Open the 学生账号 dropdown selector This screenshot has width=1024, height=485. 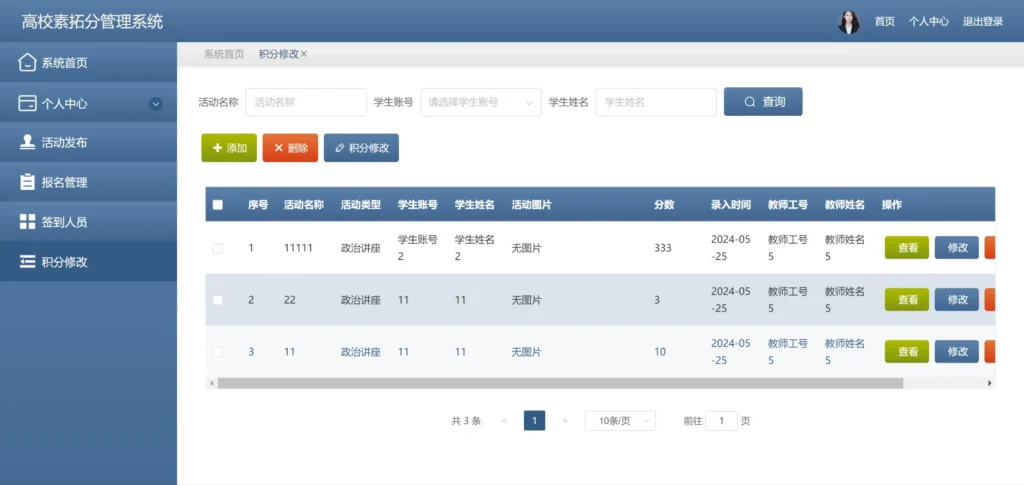pos(481,102)
